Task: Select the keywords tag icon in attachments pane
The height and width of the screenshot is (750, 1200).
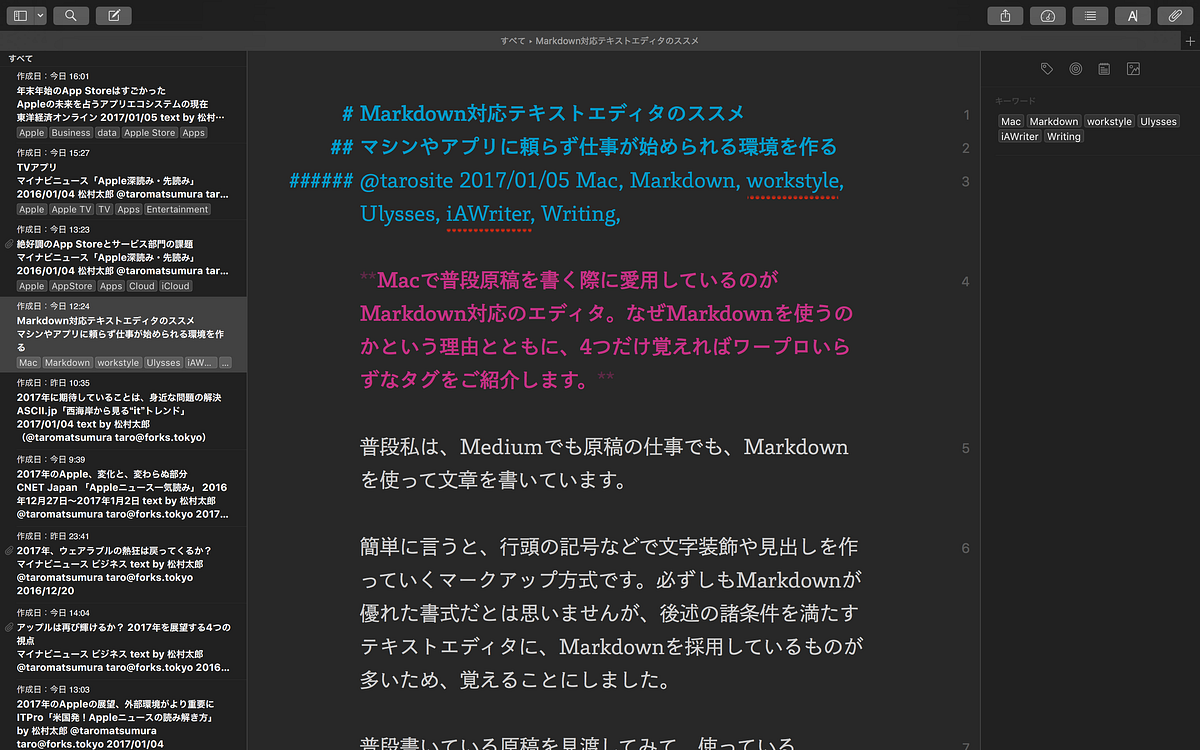Action: click(x=1046, y=69)
